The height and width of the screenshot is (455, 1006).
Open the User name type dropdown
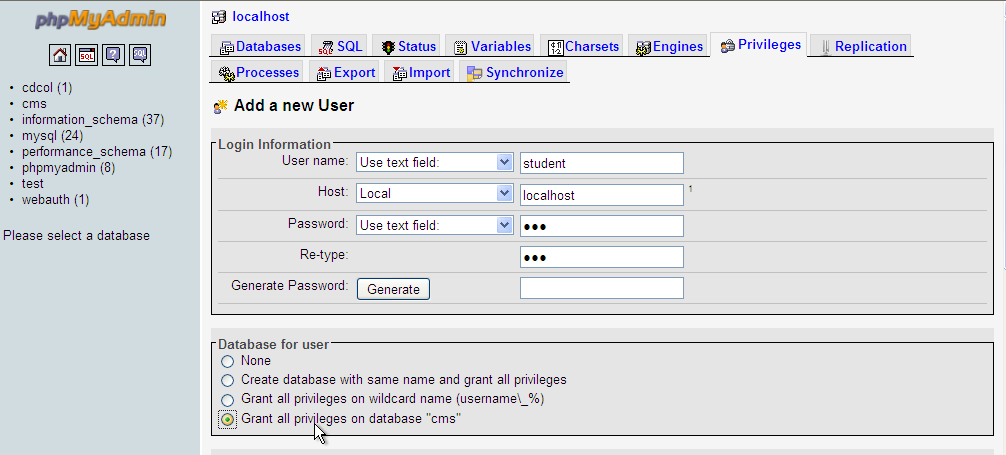(434, 162)
